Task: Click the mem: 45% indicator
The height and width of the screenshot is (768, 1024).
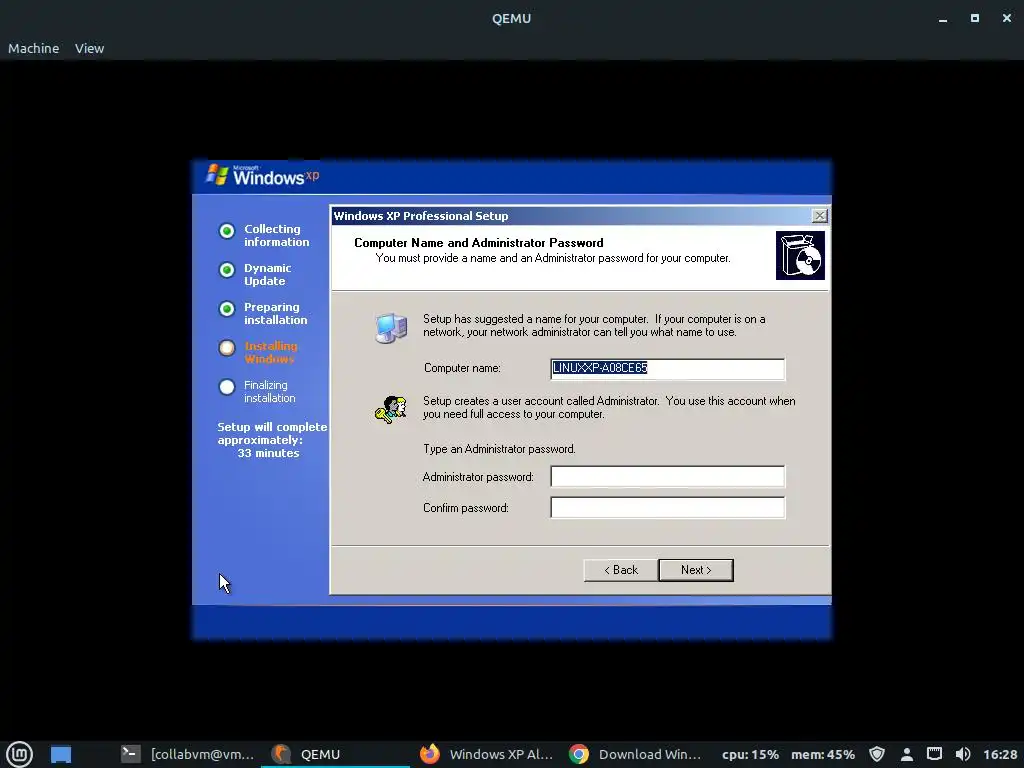Action: [x=823, y=754]
